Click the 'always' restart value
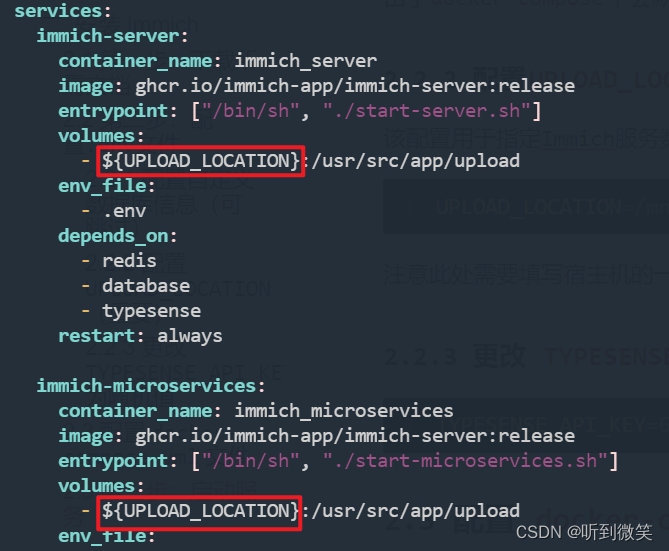This screenshot has height=551, width=669. [190, 336]
